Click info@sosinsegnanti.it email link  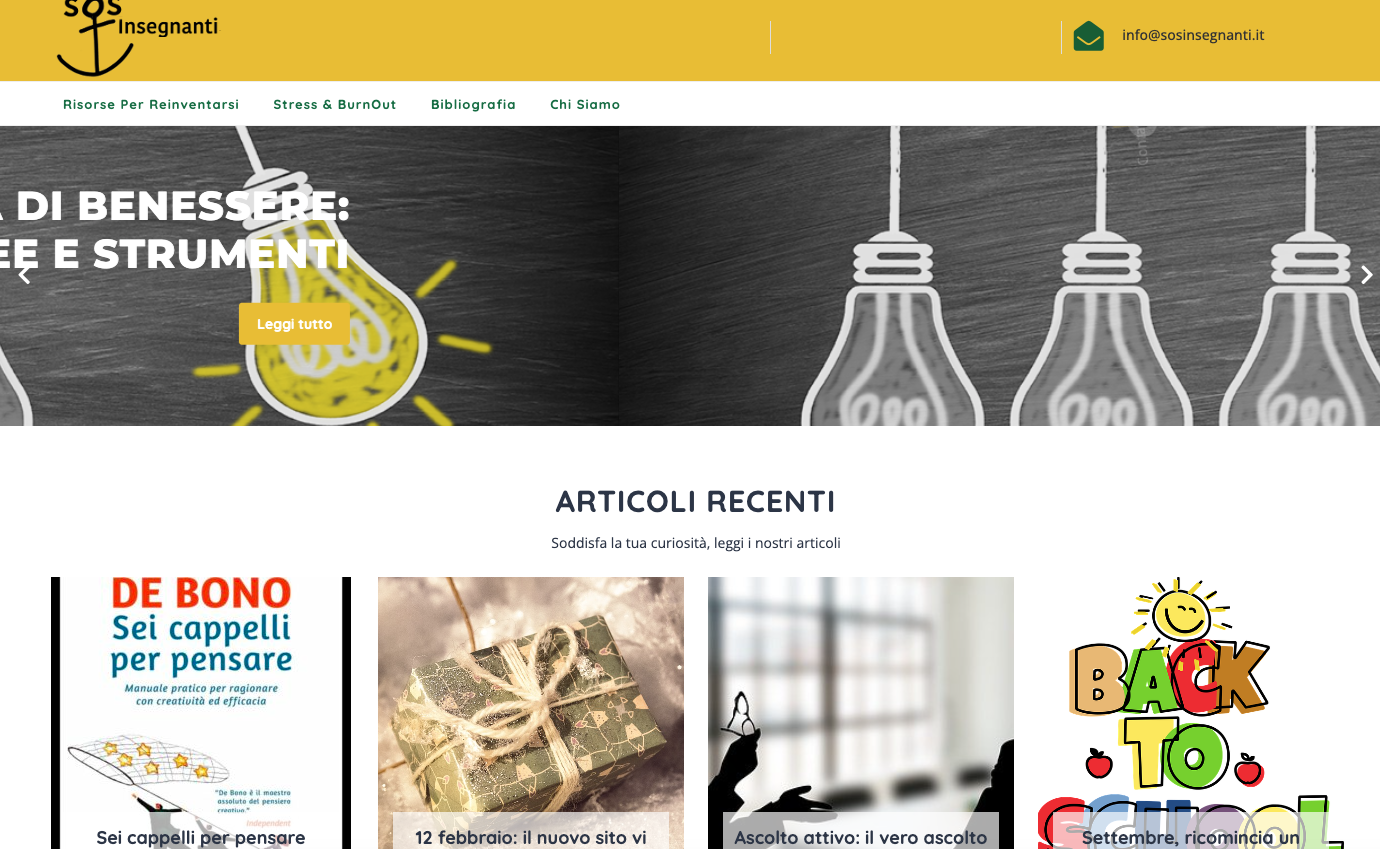pyautogui.click(x=1193, y=35)
